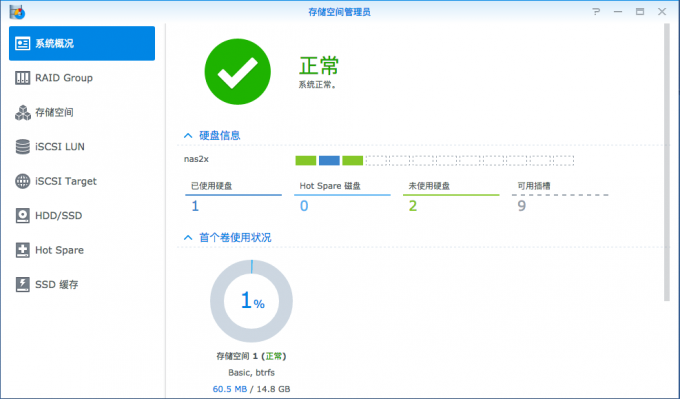Open the RAID Group tab label
Image resolution: width=680 pixels, height=399 pixels.
[64, 78]
